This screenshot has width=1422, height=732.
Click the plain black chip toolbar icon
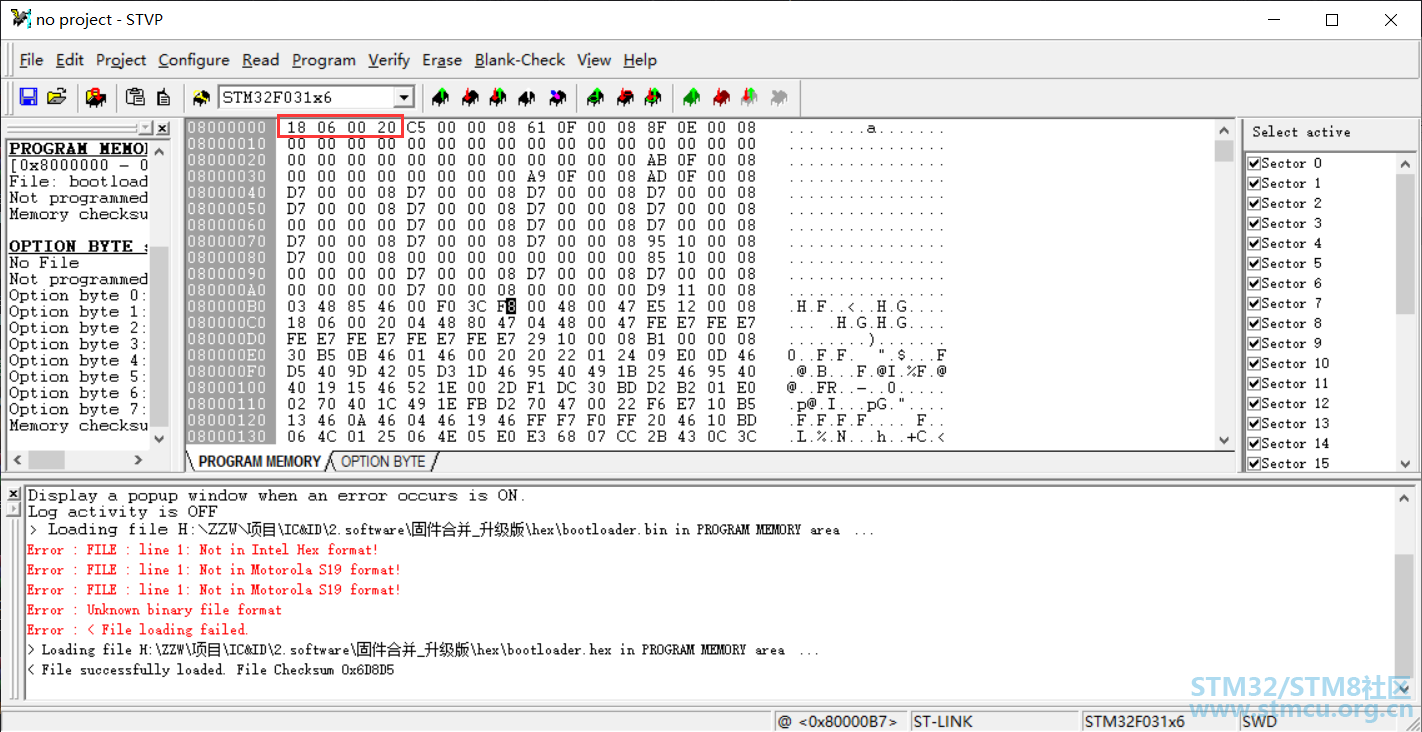pyautogui.click(x=527, y=97)
